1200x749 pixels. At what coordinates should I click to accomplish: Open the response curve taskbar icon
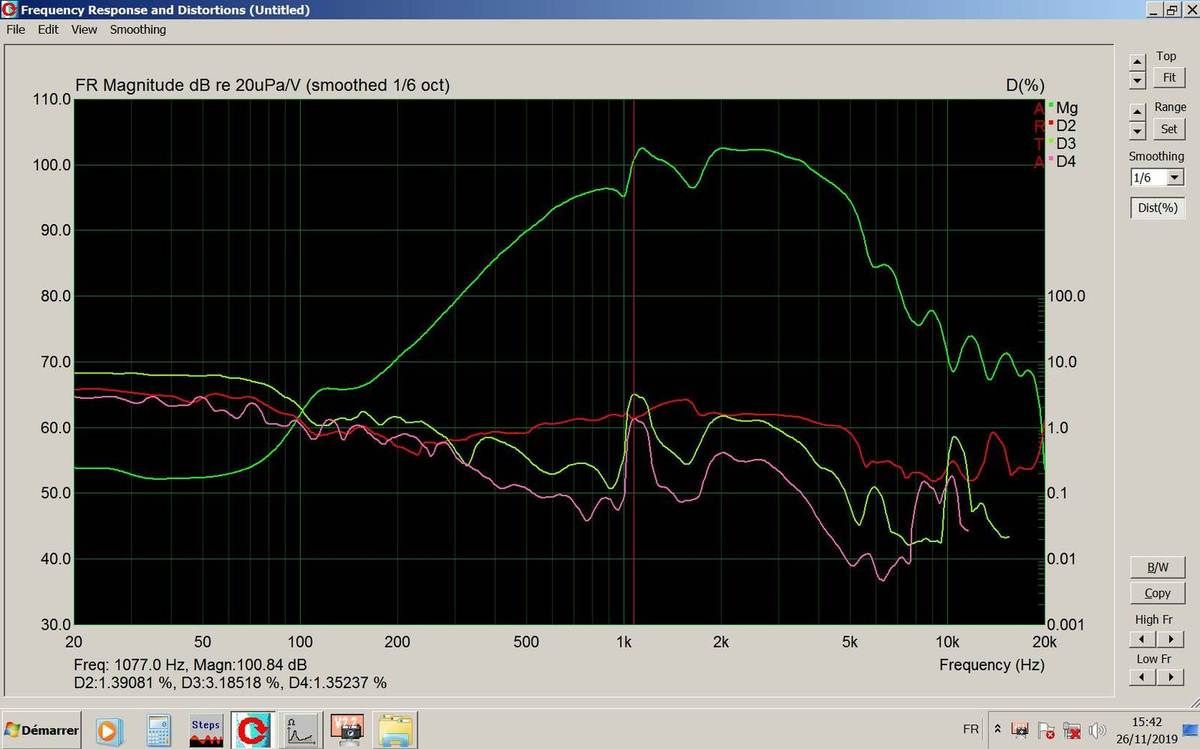pos(301,730)
